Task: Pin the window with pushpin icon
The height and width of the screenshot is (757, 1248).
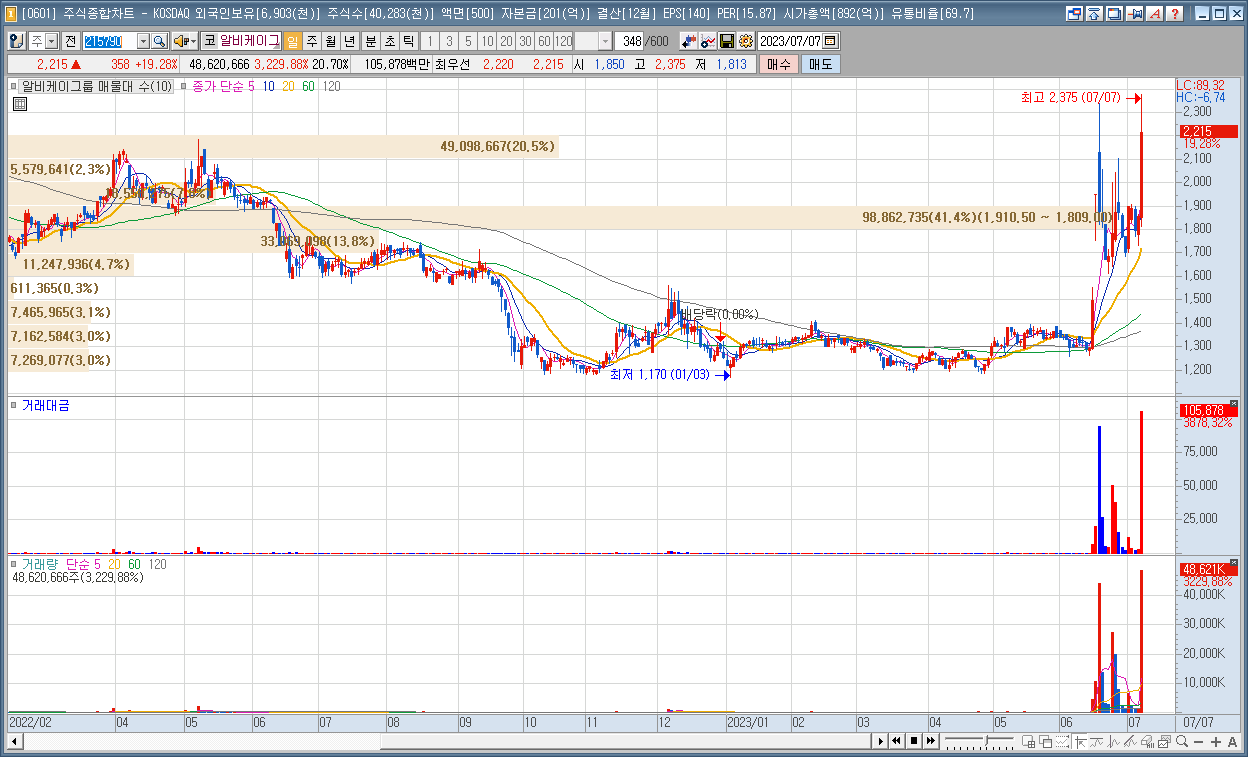Action: tap(1134, 14)
